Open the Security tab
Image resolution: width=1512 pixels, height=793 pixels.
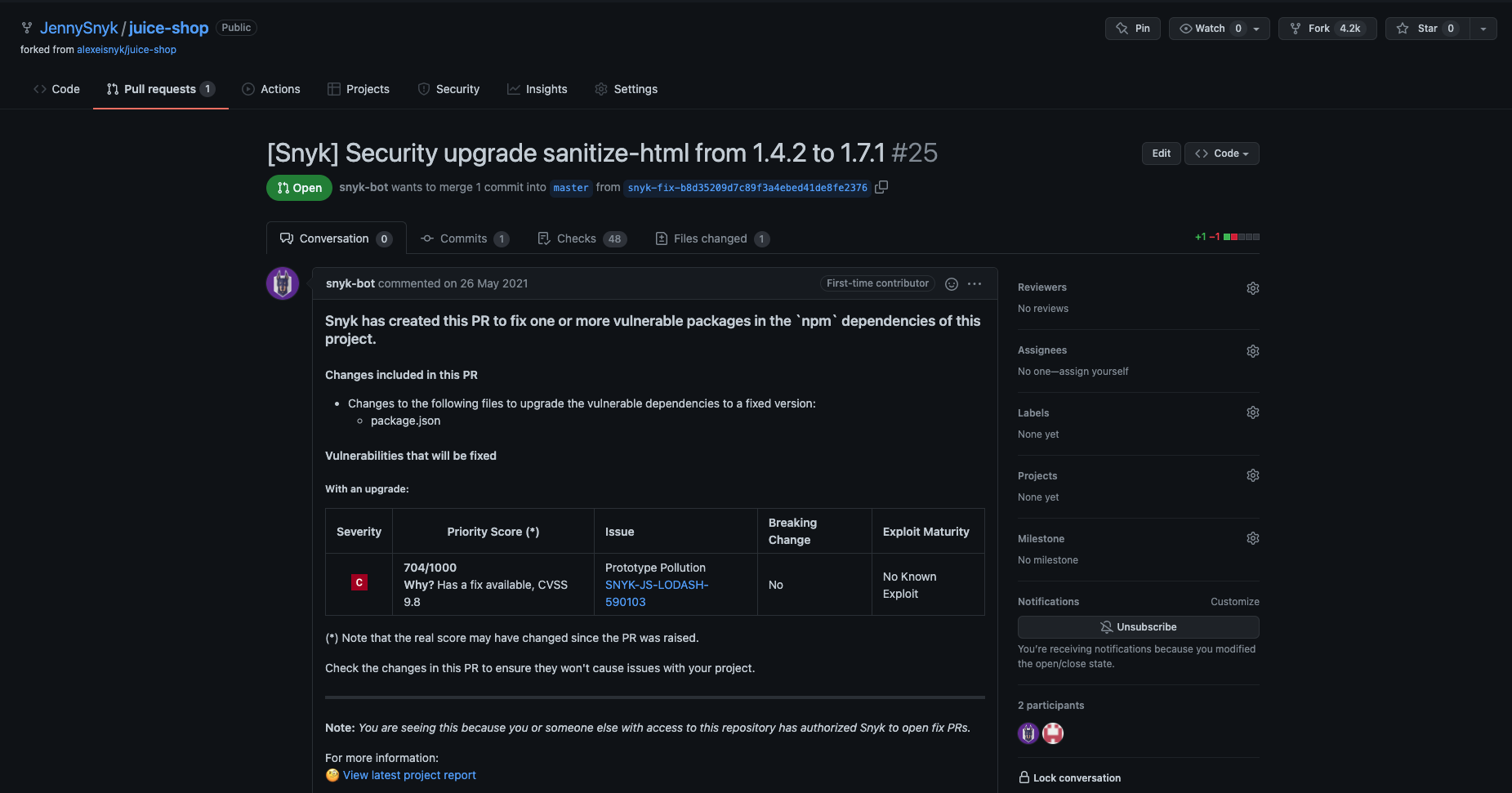pyautogui.click(x=448, y=89)
